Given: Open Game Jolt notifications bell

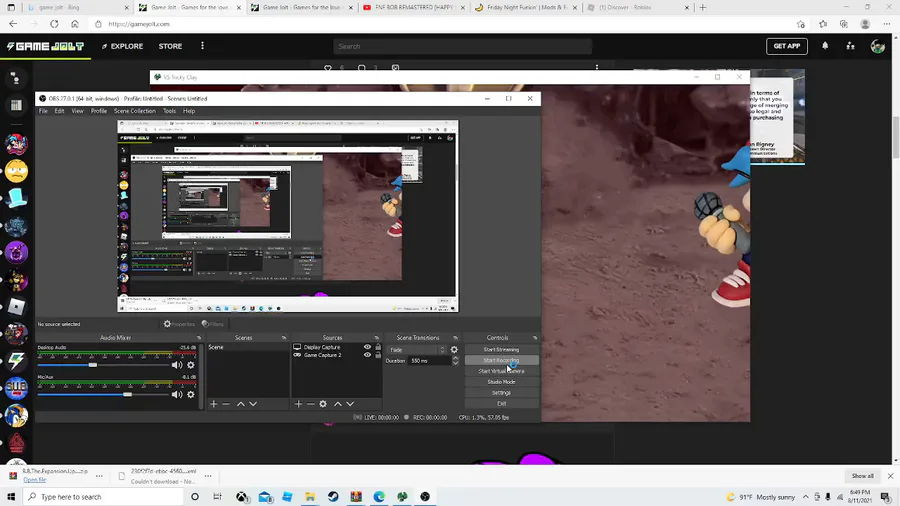Looking at the screenshot, I should pyautogui.click(x=825, y=46).
